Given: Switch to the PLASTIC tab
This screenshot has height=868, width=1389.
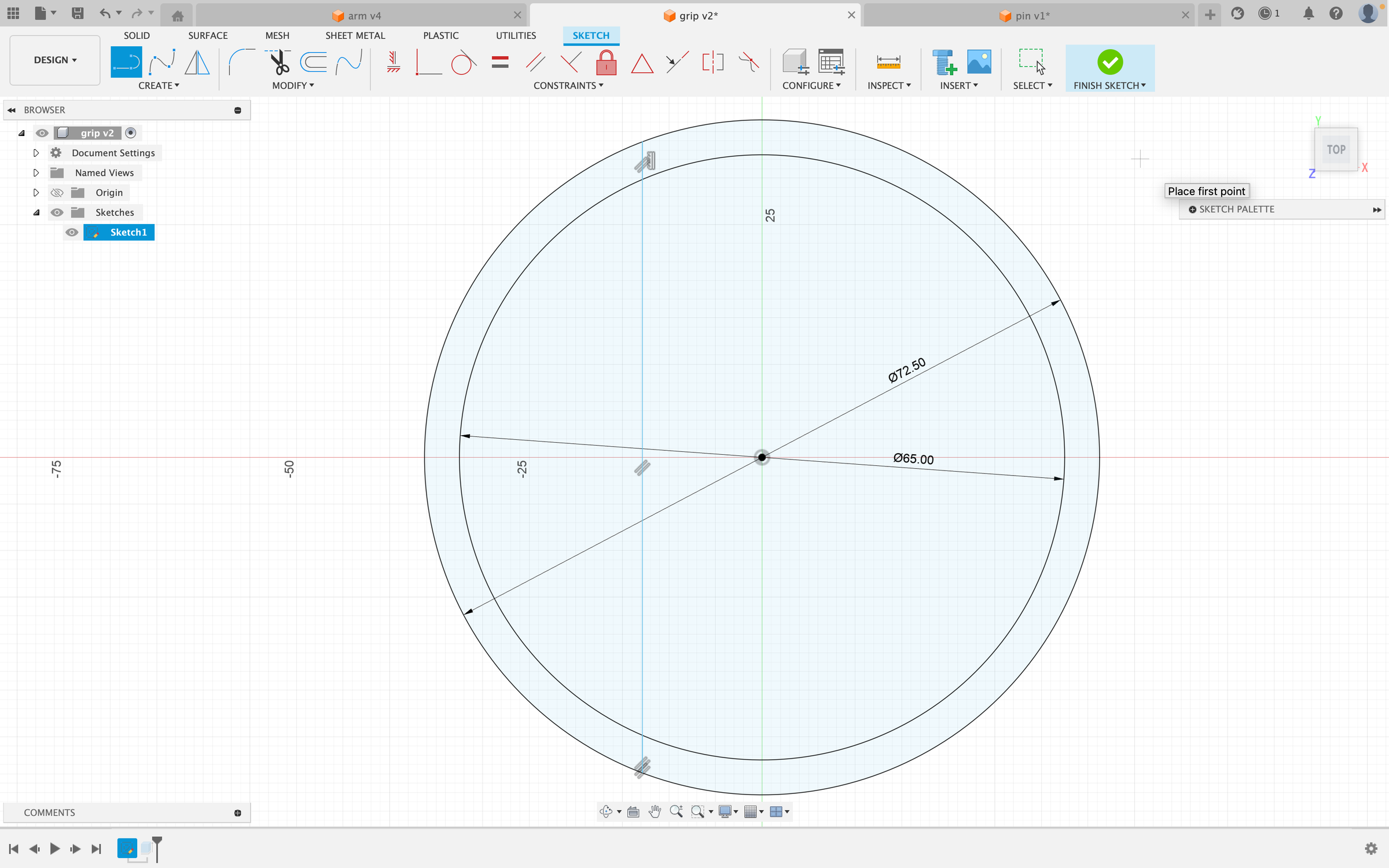Looking at the screenshot, I should click(440, 35).
